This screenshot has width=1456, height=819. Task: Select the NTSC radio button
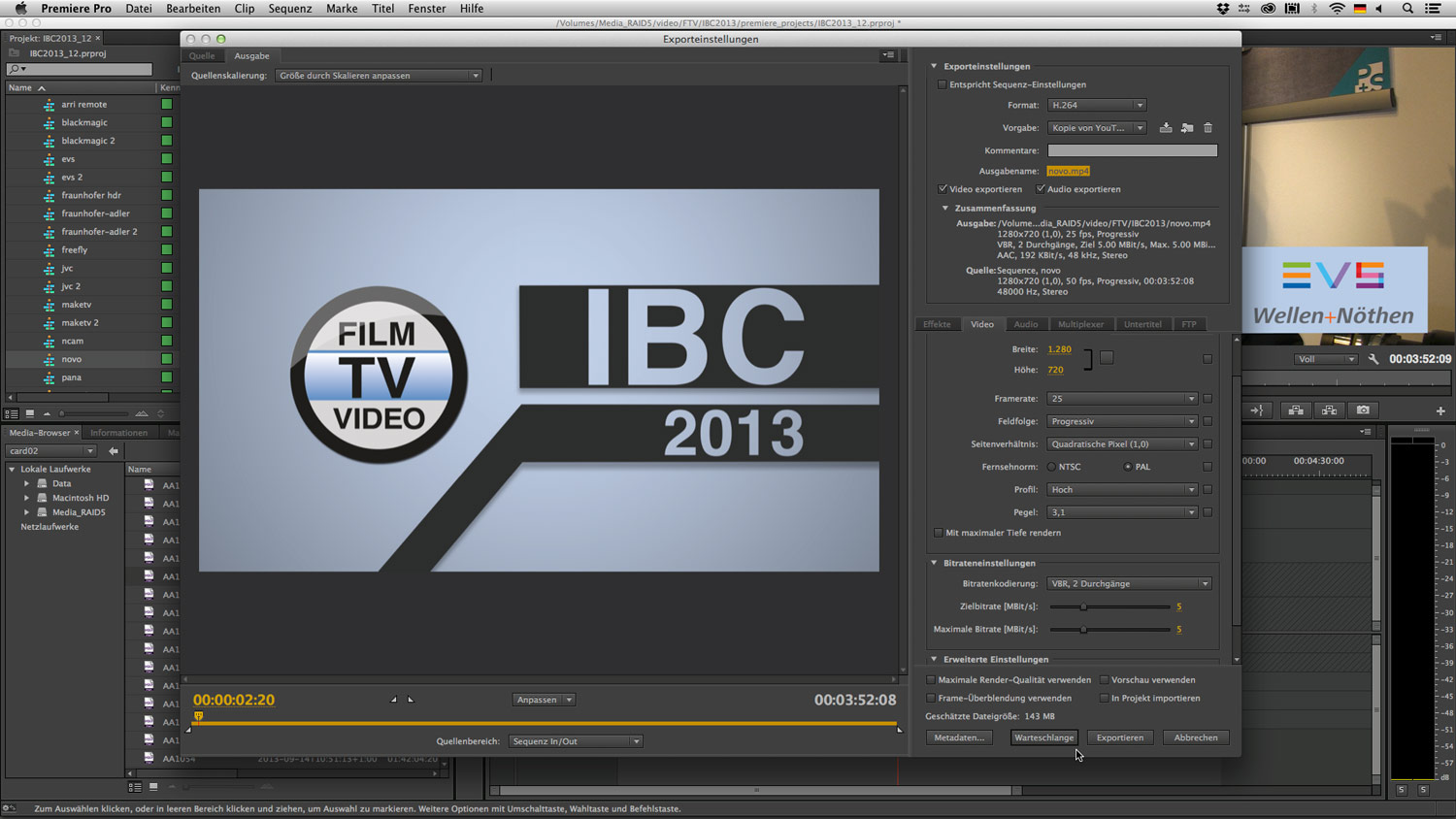[x=1051, y=467]
